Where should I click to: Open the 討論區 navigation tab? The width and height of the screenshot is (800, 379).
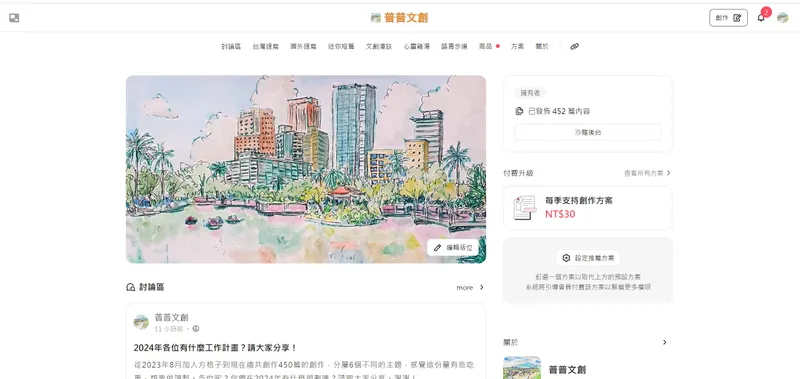pos(231,46)
